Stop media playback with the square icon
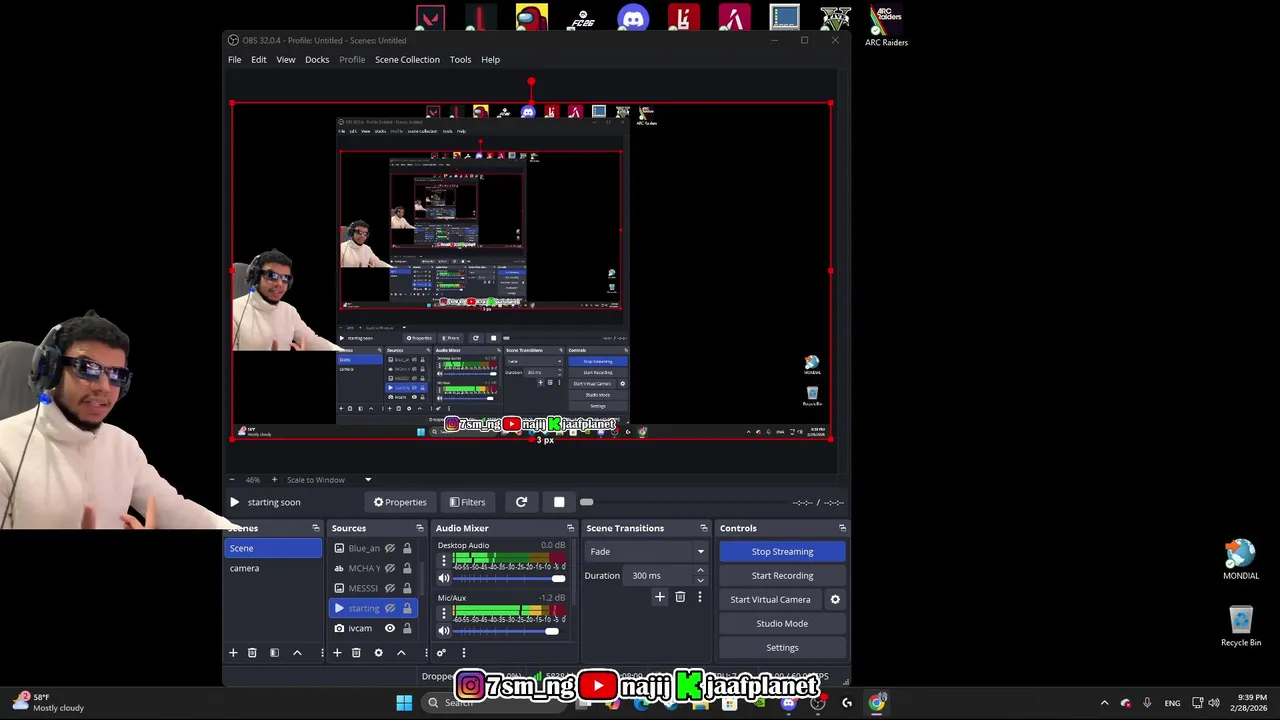1280x720 pixels. 559,502
